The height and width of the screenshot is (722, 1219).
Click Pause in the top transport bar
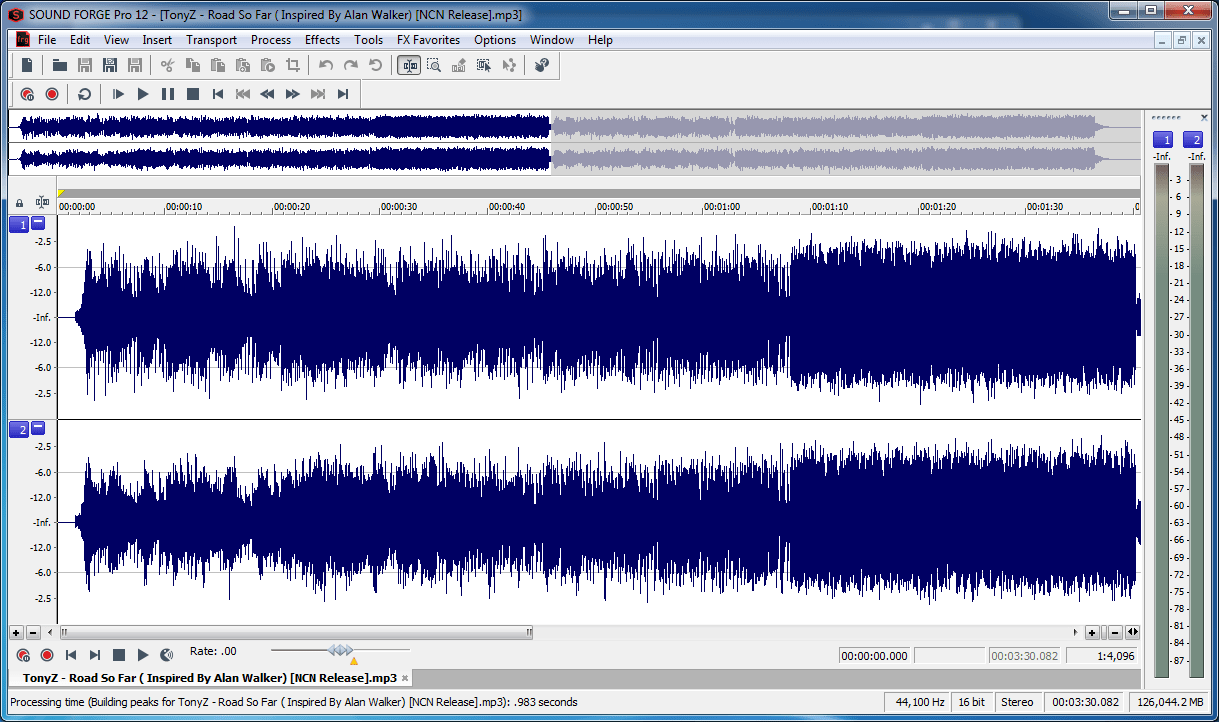pyautogui.click(x=168, y=94)
